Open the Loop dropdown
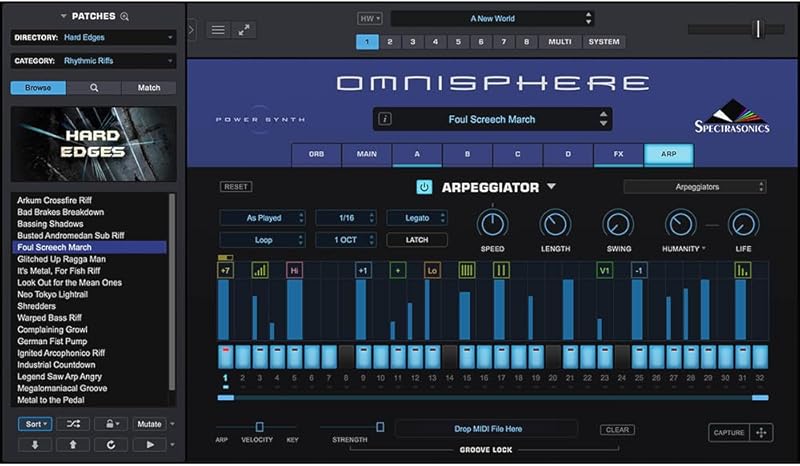This screenshot has height=466, width=800. click(x=262, y=240)
